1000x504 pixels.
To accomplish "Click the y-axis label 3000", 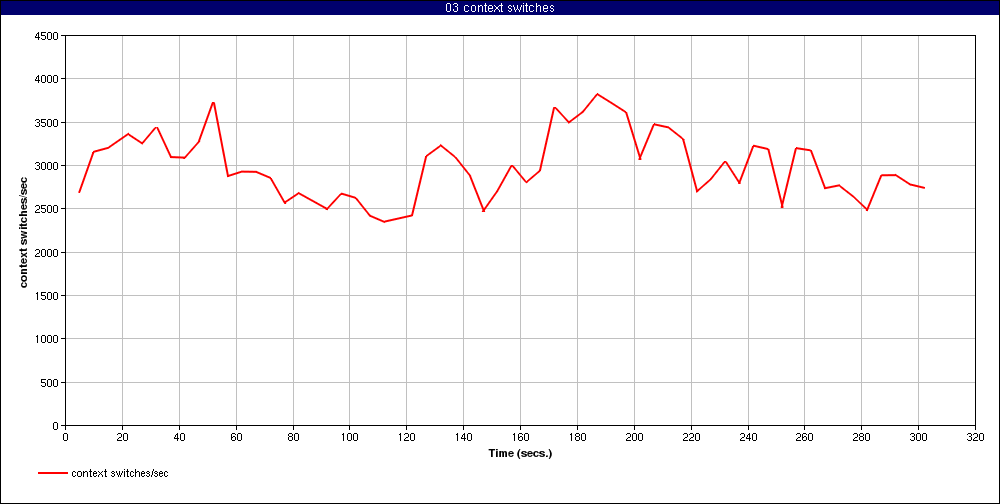I will [x=48, y=166].
